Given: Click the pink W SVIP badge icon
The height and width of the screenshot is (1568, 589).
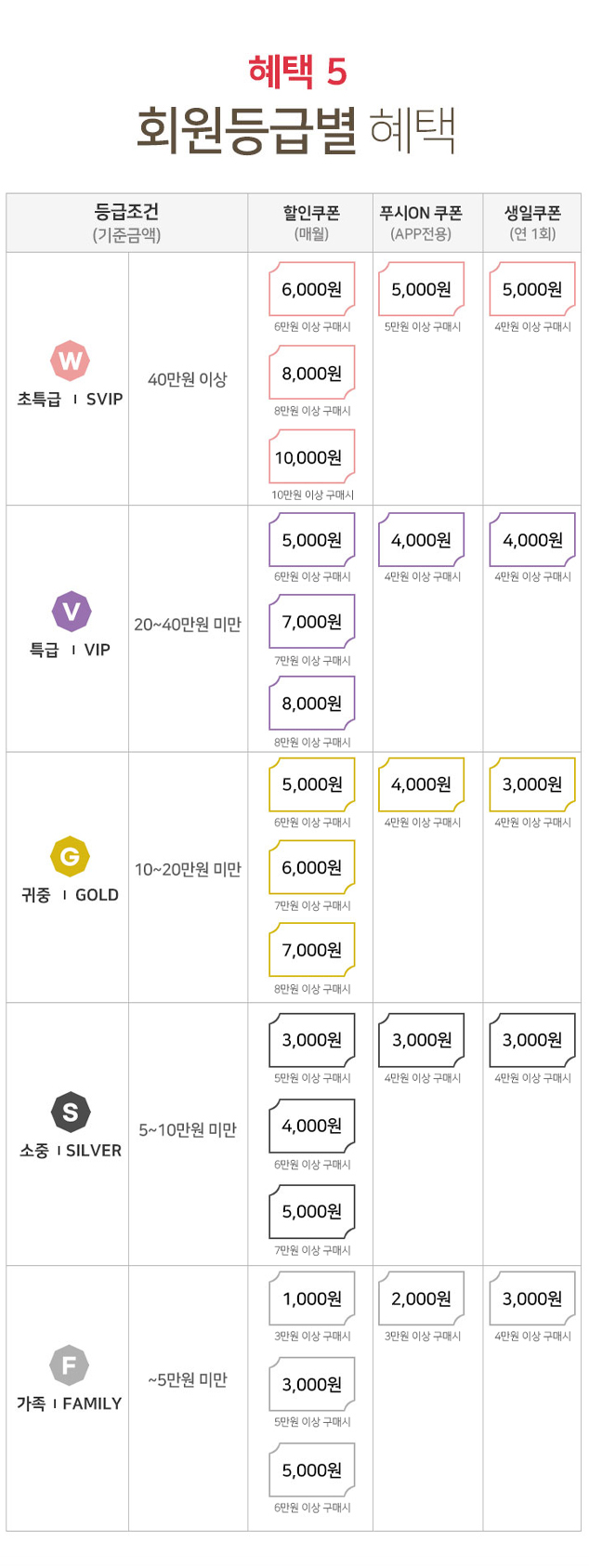Looking at the screenshot, I should point(71,361).
